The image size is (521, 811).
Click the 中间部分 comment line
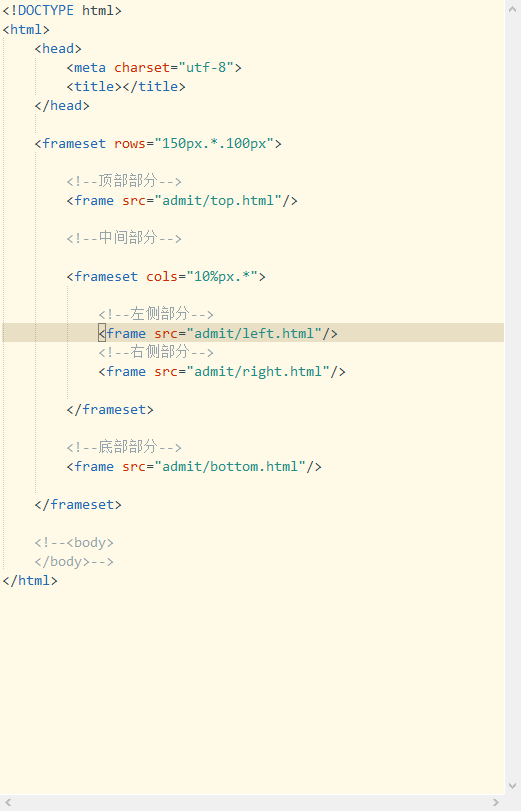click(124, 238)
